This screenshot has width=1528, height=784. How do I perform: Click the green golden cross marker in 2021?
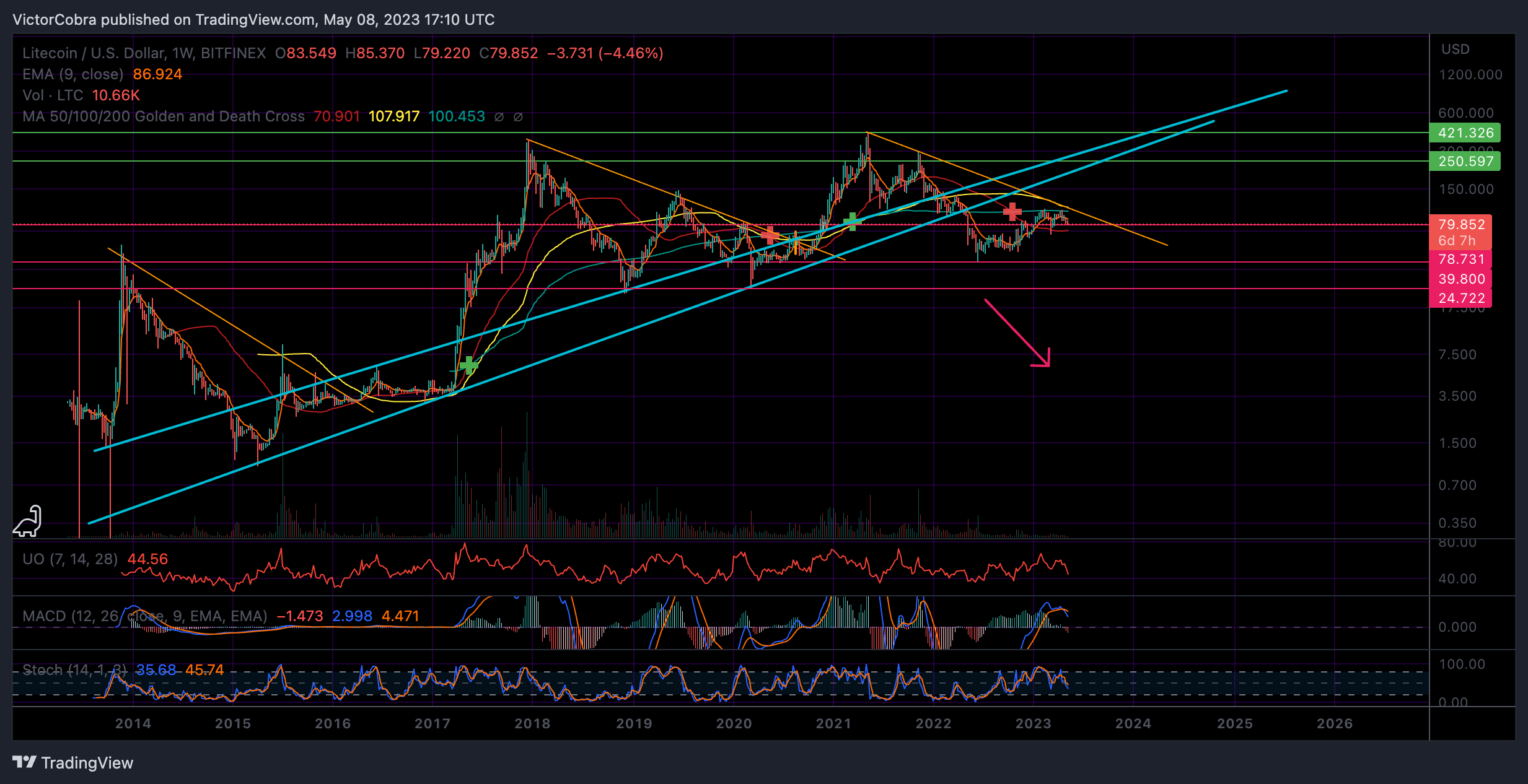(x=853, y=222)
